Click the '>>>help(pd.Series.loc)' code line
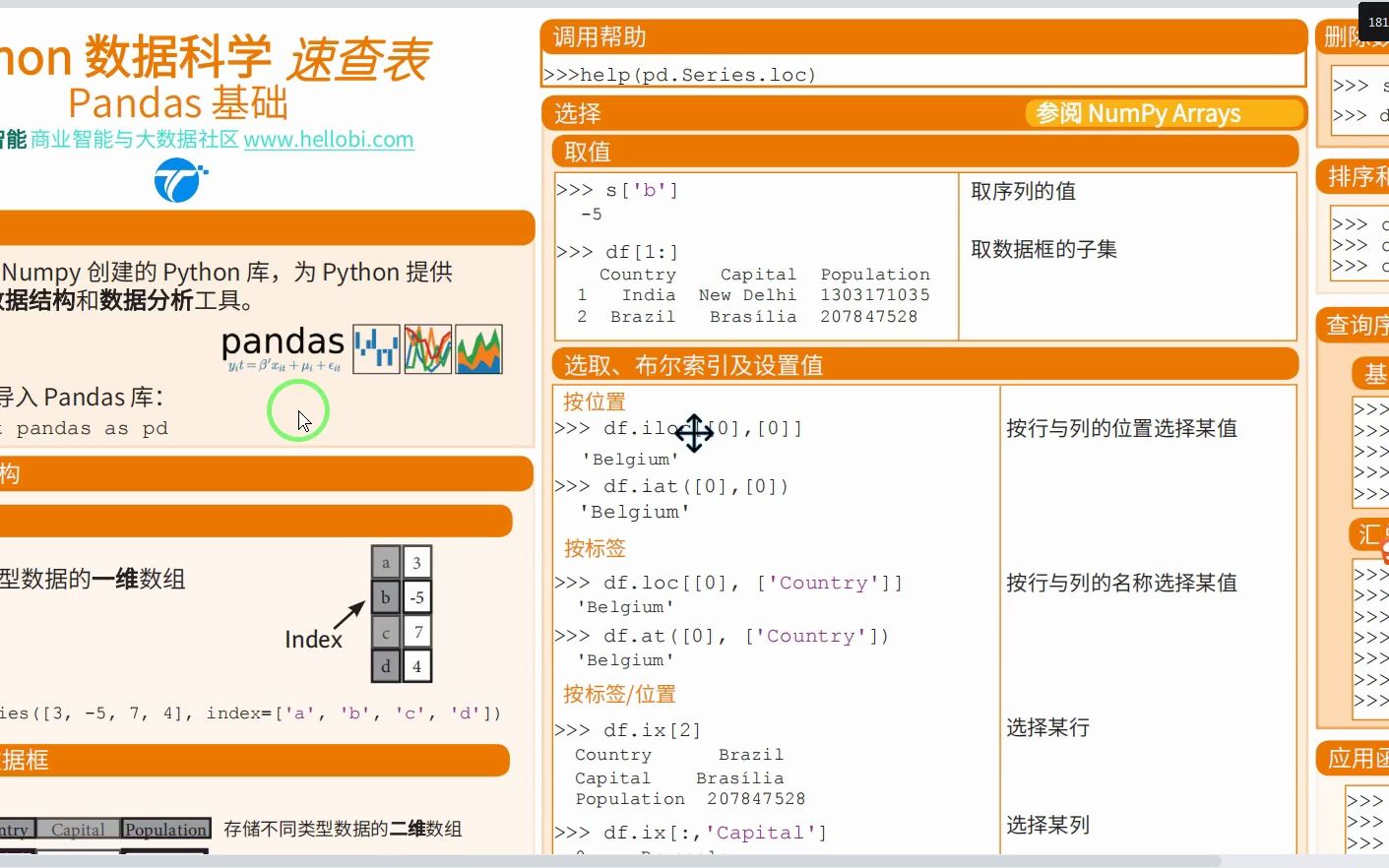Screen dimensions: 1389x868 (x=679, y=75)
